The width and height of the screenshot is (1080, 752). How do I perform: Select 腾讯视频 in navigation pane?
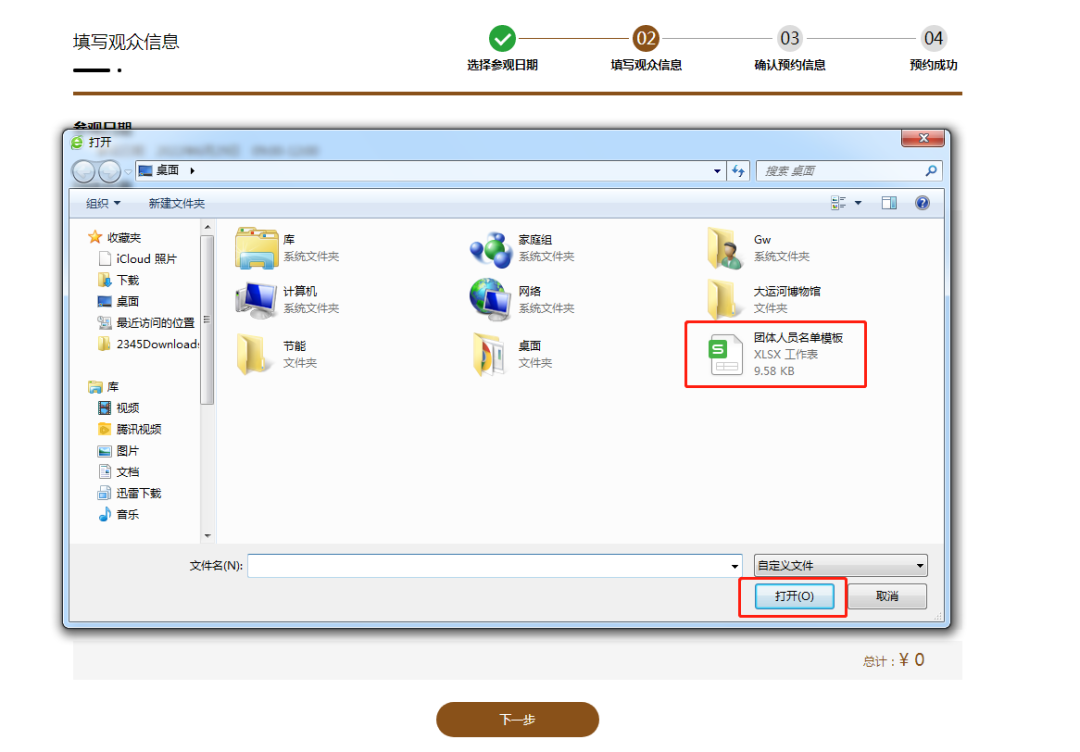tap(129, 430)
